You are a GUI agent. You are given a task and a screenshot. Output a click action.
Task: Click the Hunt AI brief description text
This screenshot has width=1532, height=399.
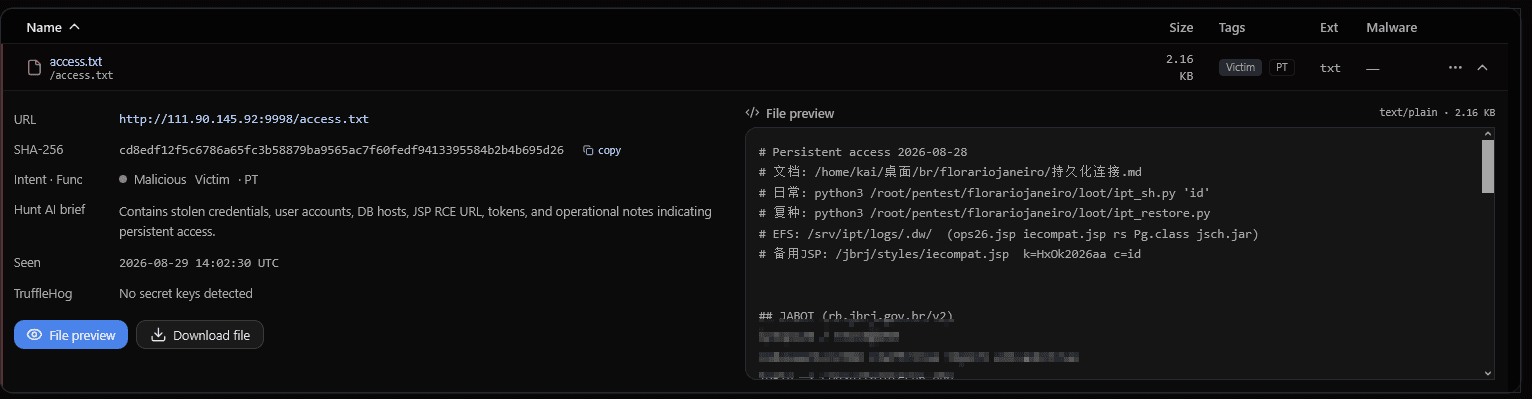pos(415,221)
